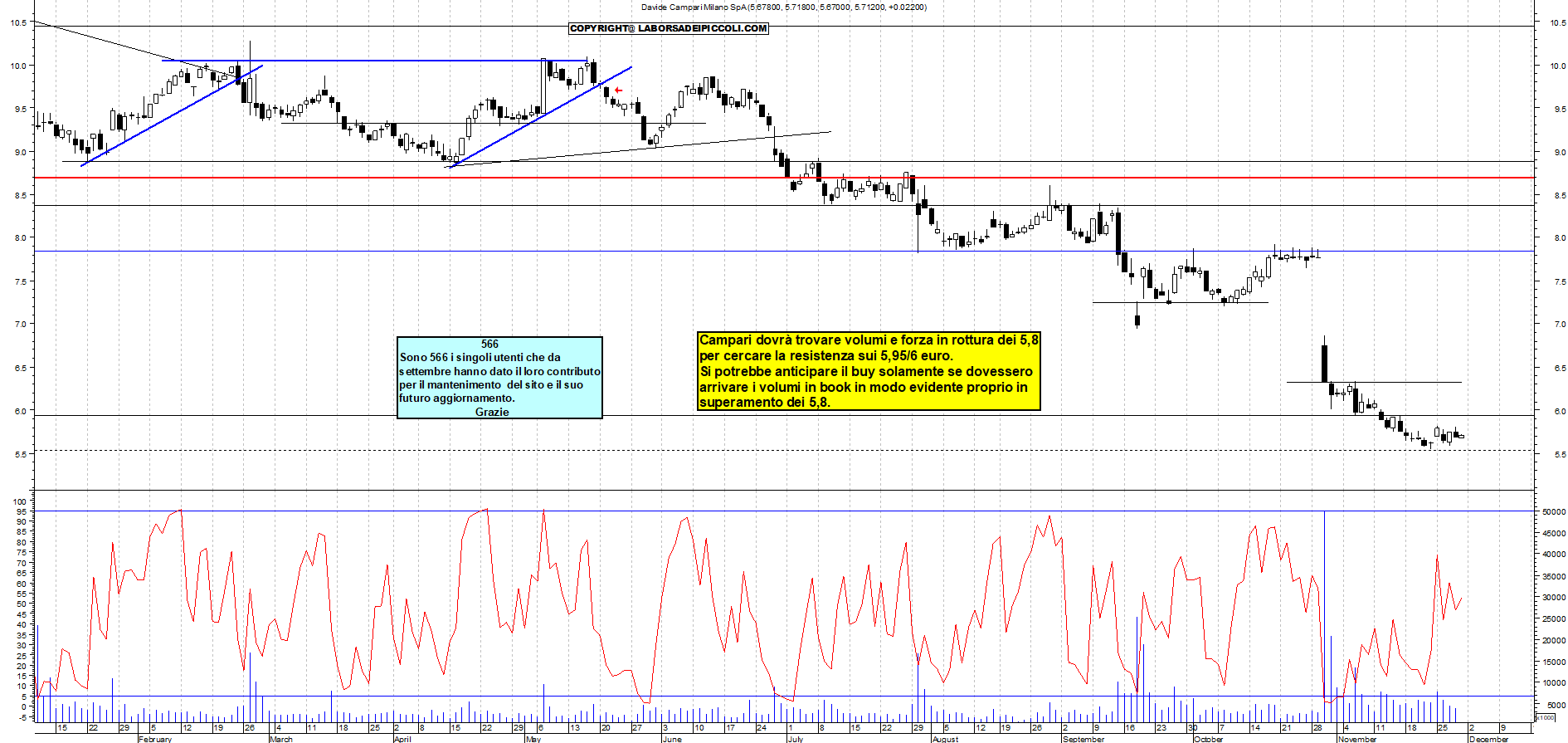Click the 50000 volume axis label
The image size is (1568, 743).
click(x=1553, y=512)
